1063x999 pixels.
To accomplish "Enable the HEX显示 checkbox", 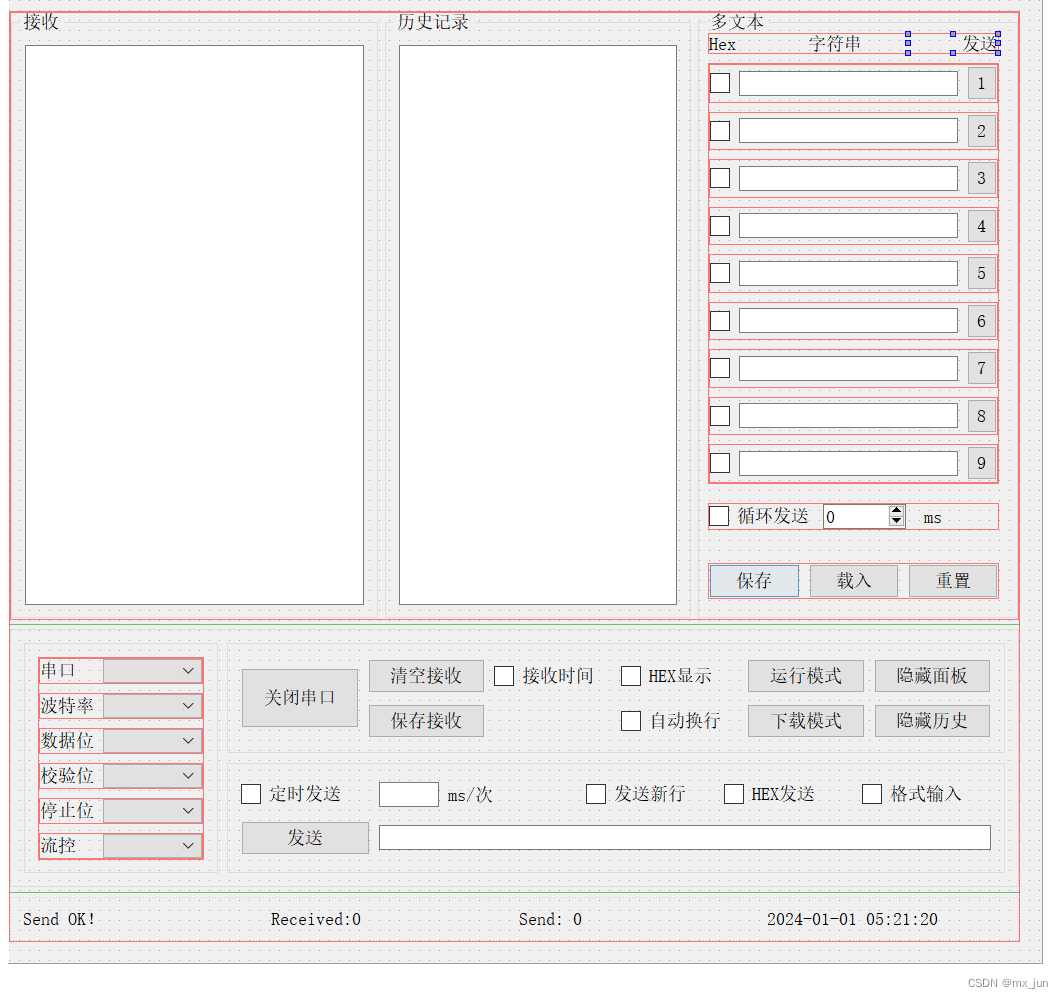I will click(631, 675).
